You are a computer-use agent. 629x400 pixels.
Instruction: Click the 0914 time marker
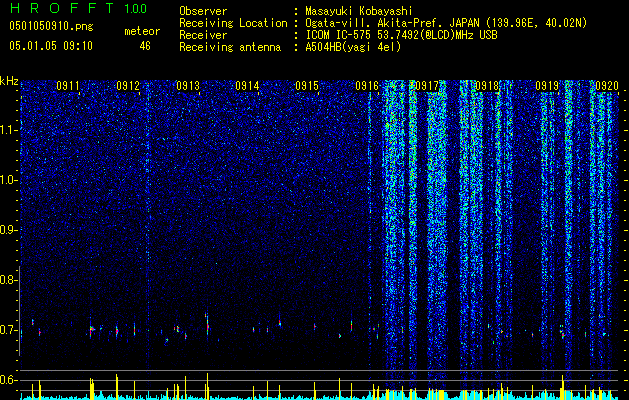point(247,85)
